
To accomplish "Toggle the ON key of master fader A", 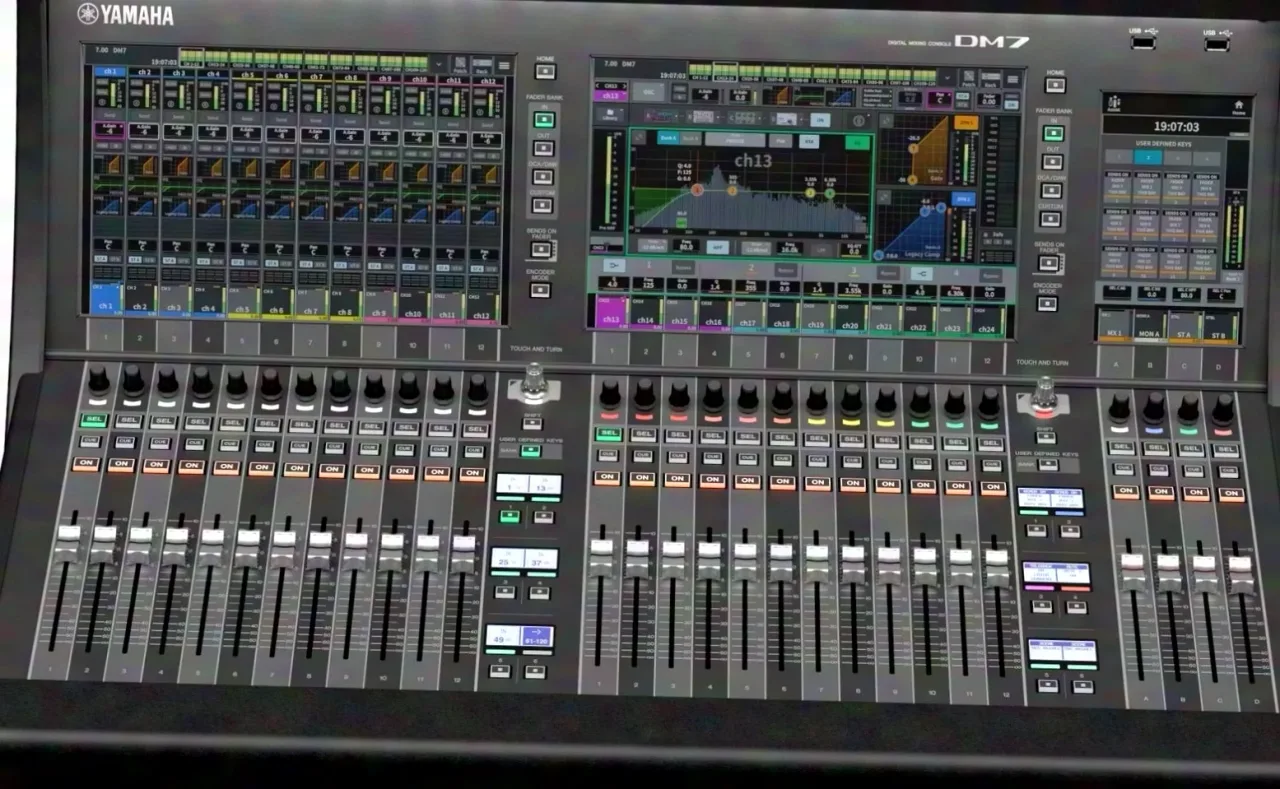I will (x=1126, y=492).
